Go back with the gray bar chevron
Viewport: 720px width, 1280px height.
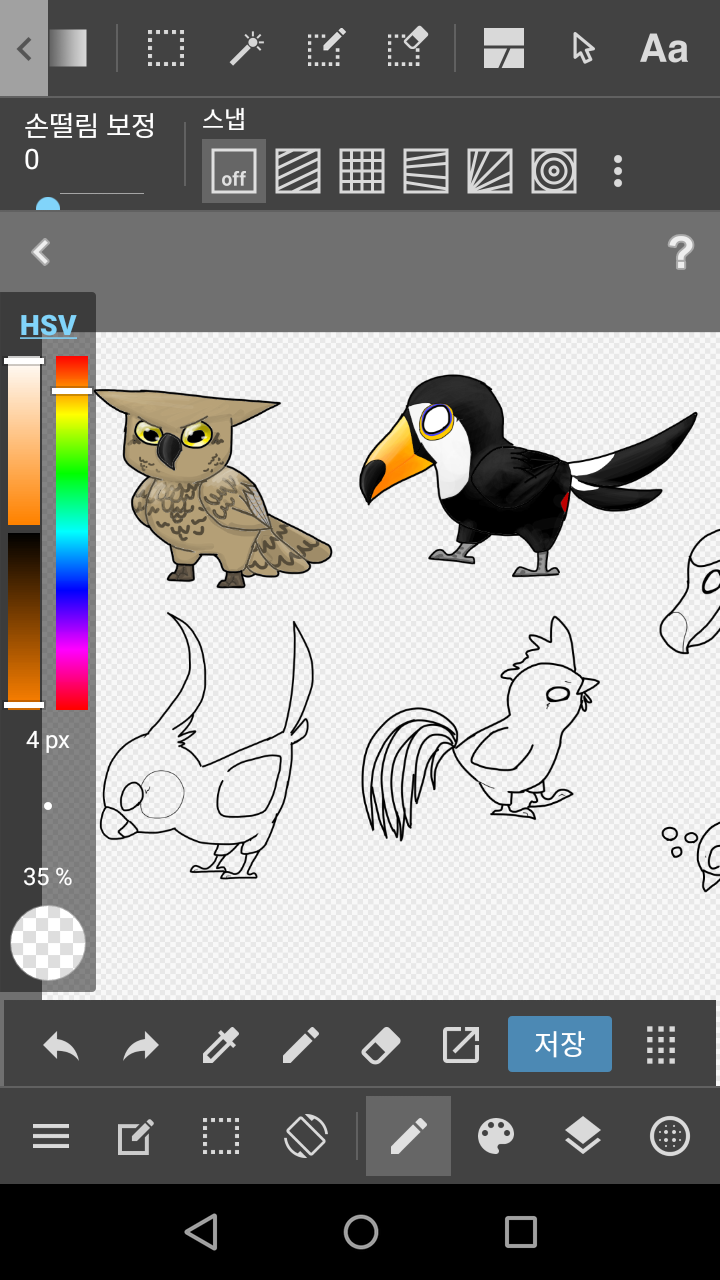40,252
